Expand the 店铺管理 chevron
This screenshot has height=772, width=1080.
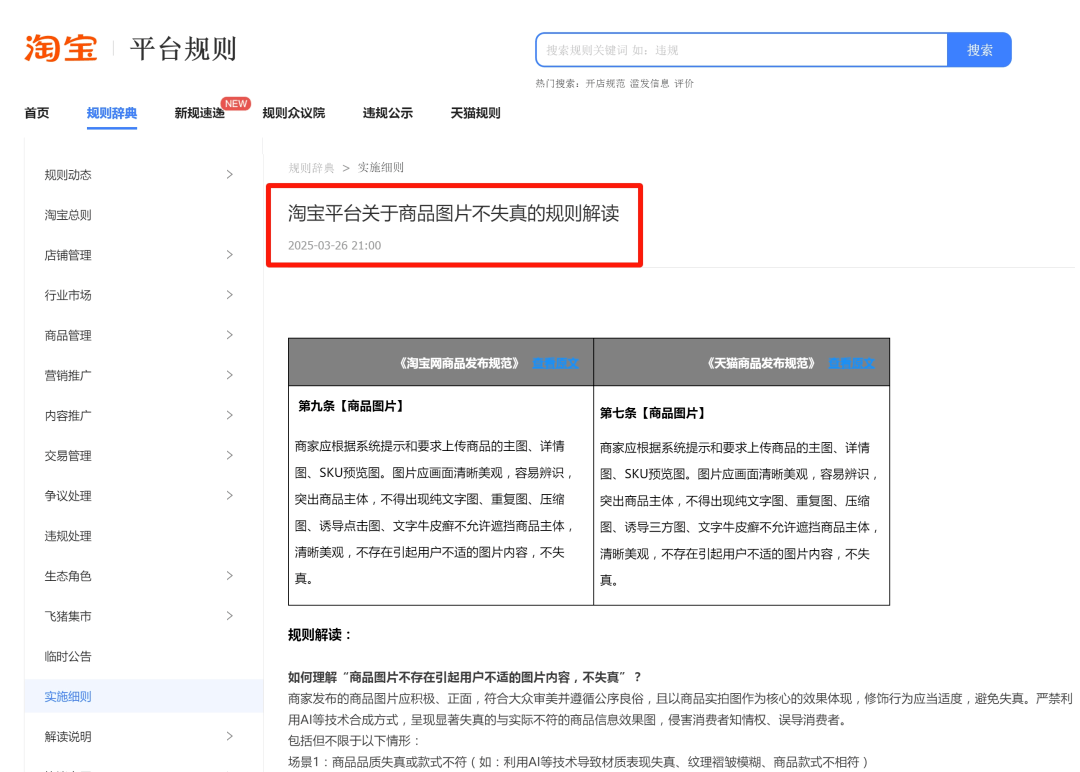click(229, 255)
